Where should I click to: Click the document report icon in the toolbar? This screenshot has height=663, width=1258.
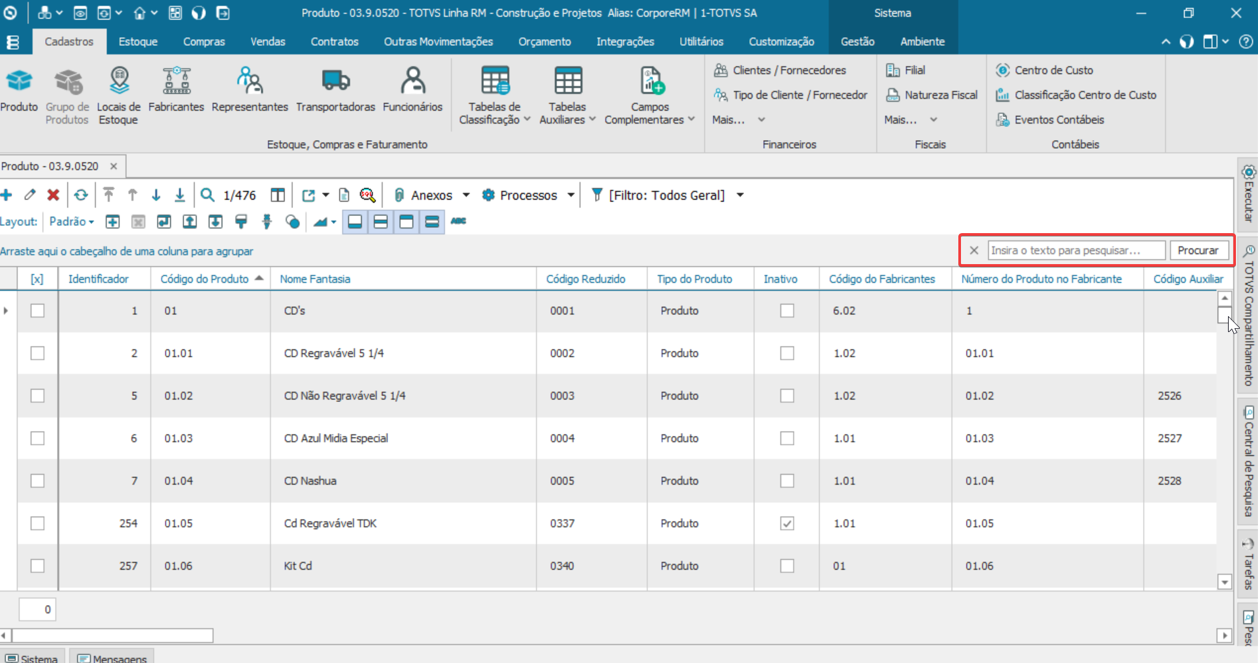click(344, 195)
